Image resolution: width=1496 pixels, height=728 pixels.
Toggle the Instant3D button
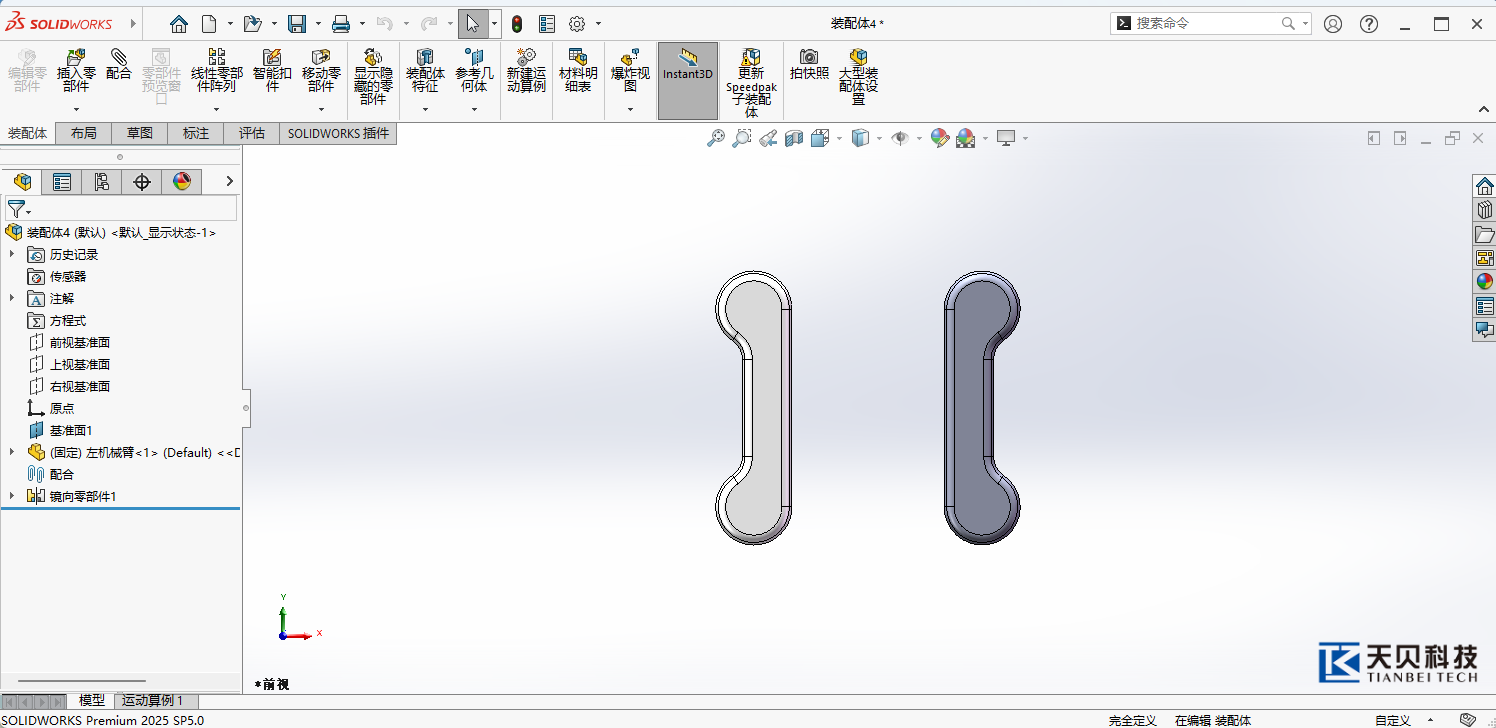687,60
